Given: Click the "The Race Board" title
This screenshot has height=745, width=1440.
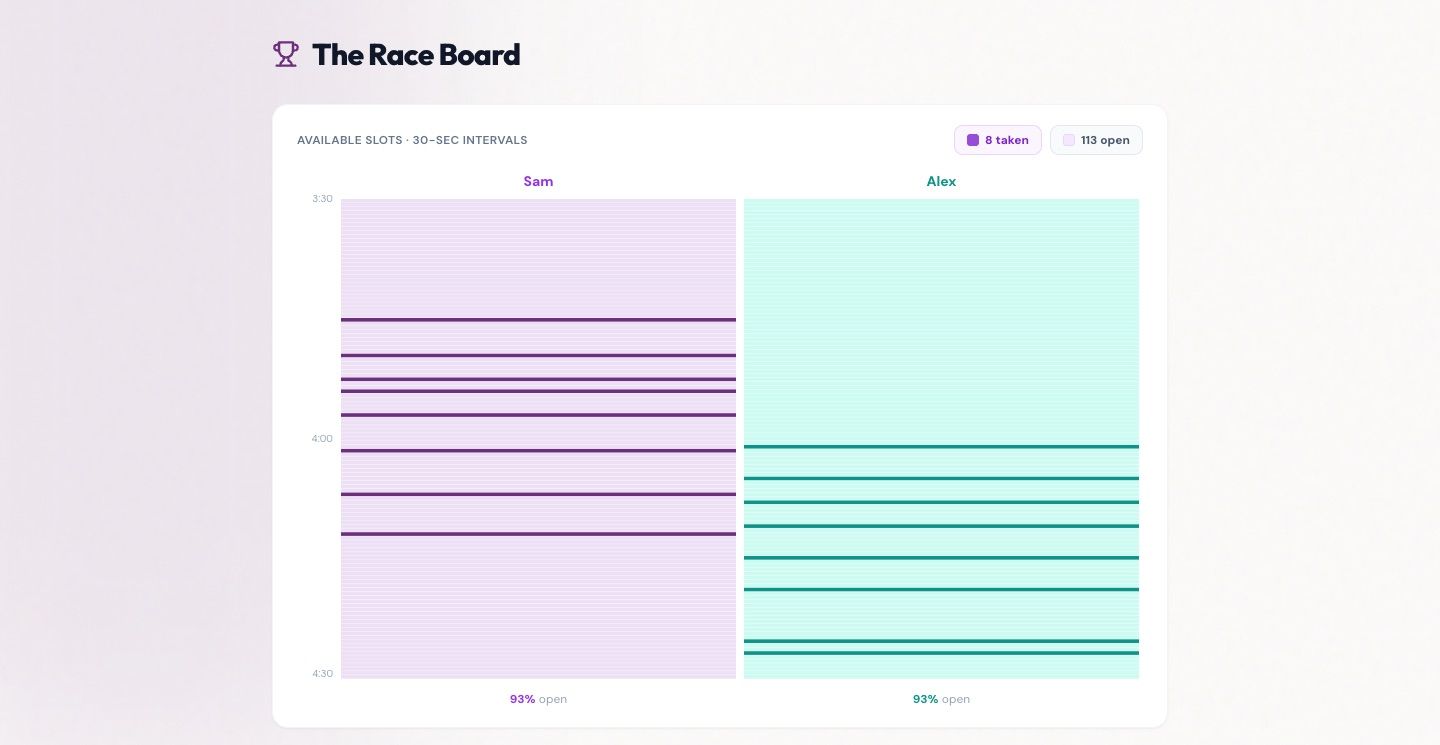Looking at the screenshot, I should (x=416, y=55).
